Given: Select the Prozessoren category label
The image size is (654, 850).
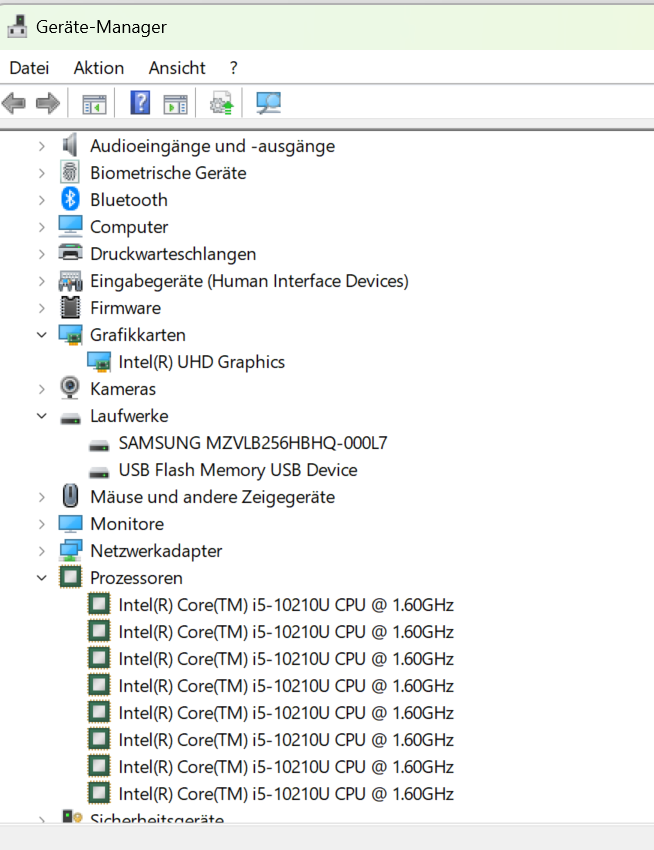Looking at the screenshot, I should pyautogui.click(x=136, y=578).
